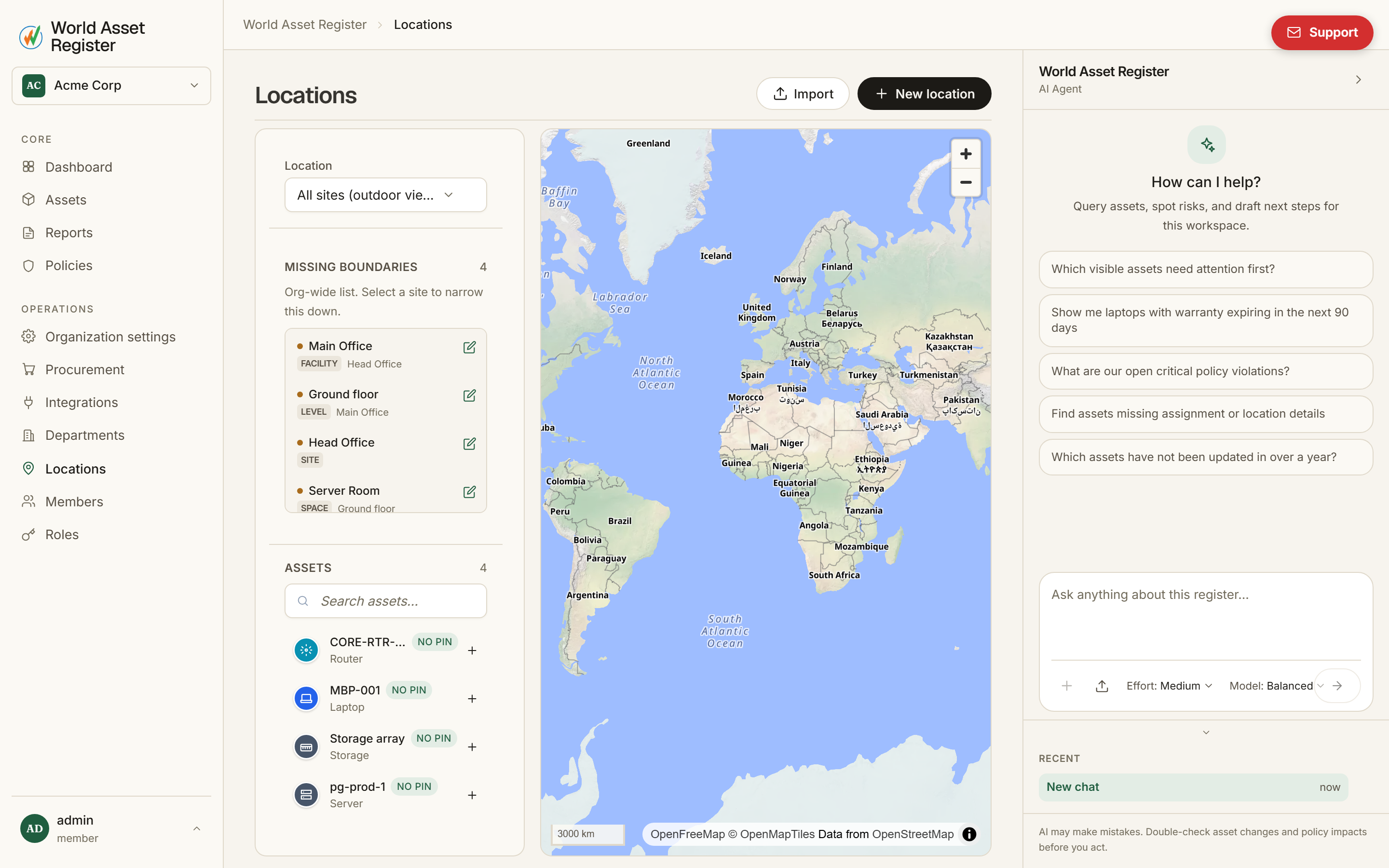Click the MBP-001 laptop asset icon
This screenshot has height=868, width=1389.
[306, 699]
